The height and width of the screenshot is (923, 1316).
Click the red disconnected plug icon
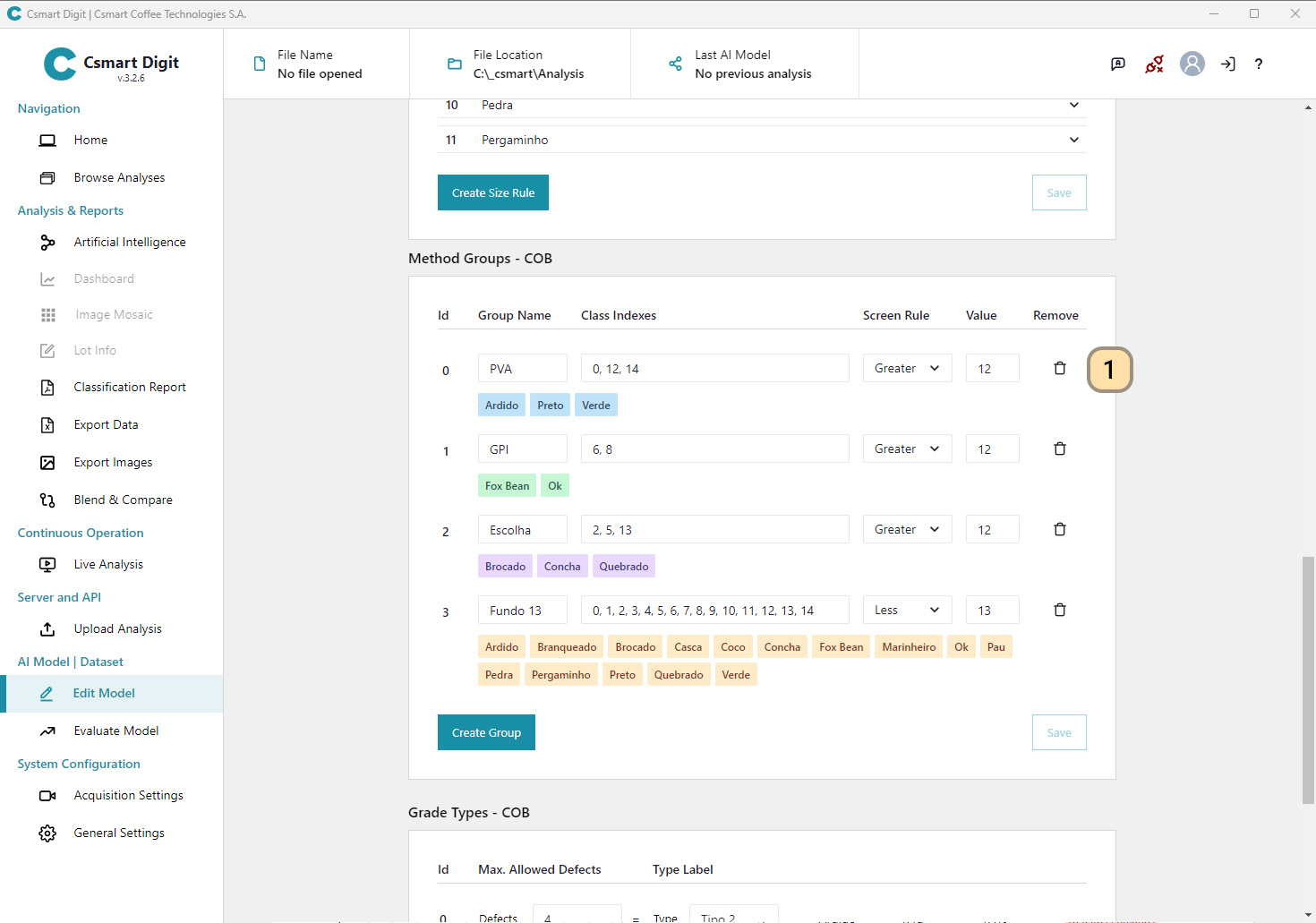coord(1154,64)
